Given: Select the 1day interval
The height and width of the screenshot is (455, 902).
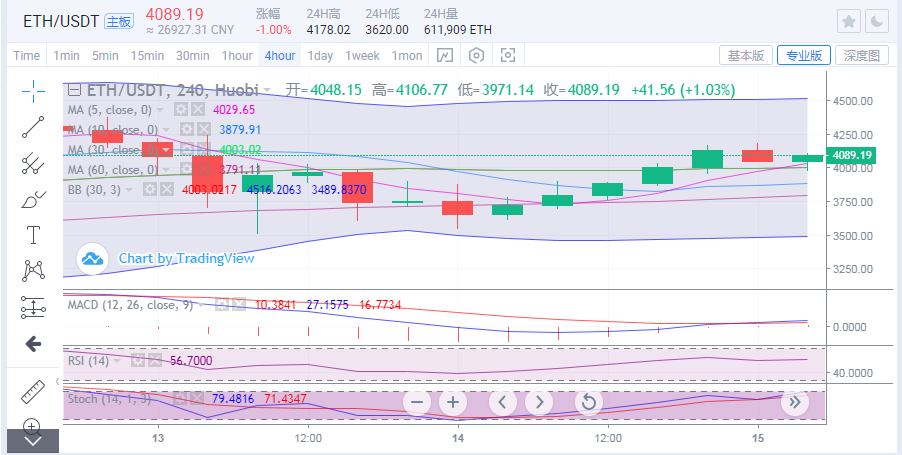Looking at the screenshot, I should (320, 56).
